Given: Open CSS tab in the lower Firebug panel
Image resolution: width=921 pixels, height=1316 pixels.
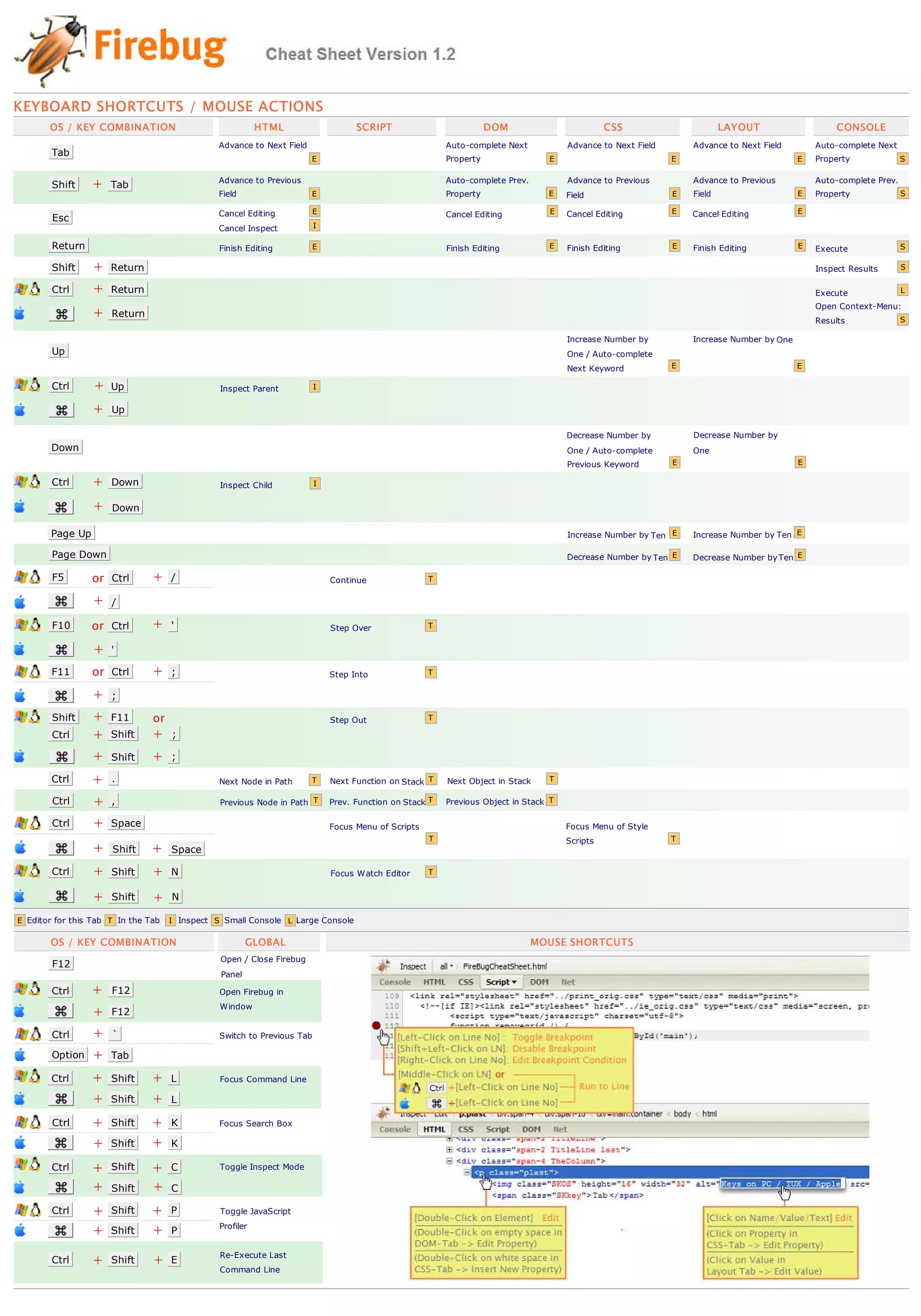Looking at the screenshot, I should (465, 1130).
